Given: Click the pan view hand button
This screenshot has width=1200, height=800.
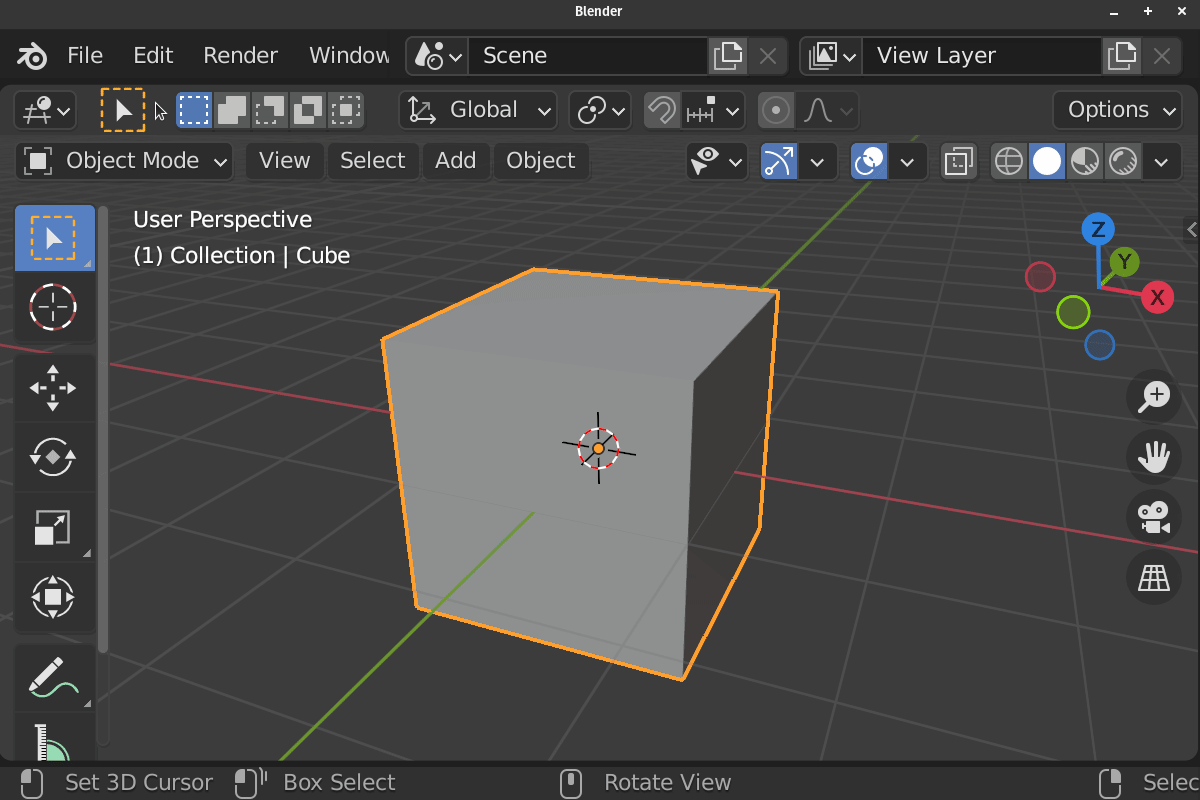Looking at the screenshot, I should tap(1154, 457).
